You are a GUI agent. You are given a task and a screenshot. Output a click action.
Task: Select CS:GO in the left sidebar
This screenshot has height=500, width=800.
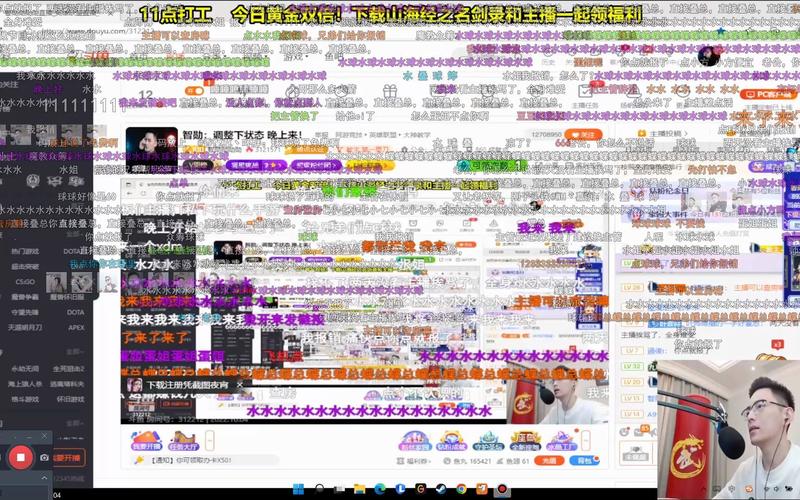click(x=25, y=282)
